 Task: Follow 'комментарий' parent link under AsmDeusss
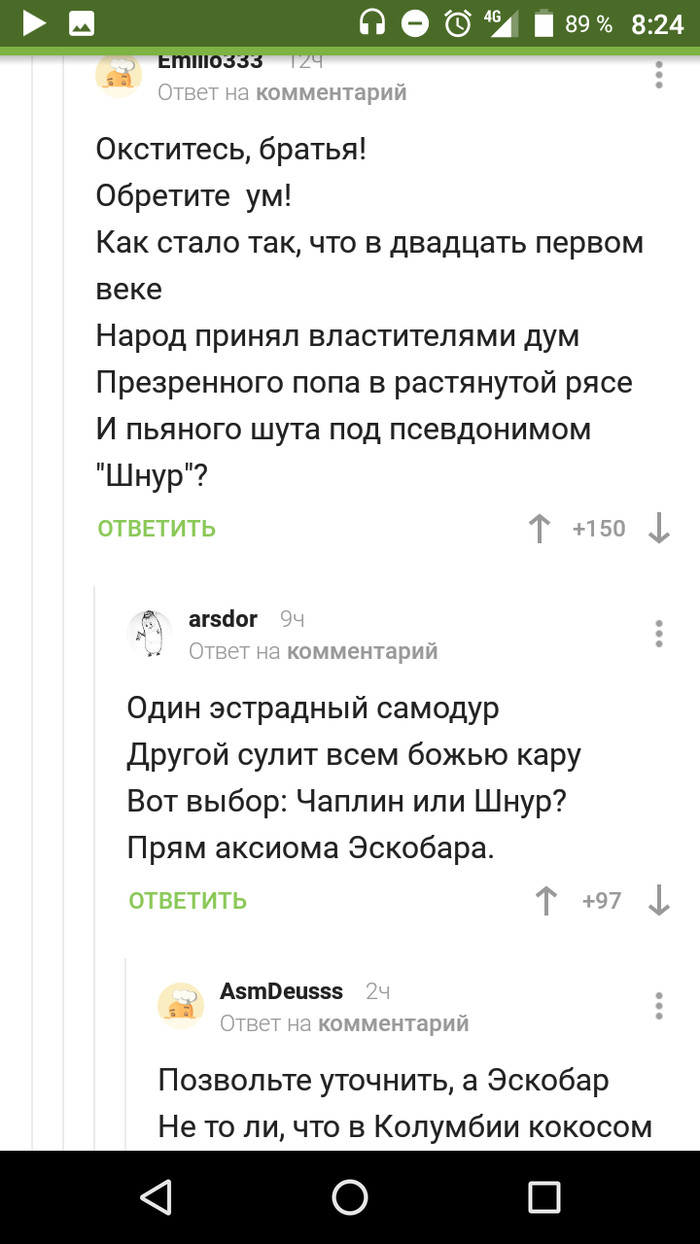[393, 1023]
